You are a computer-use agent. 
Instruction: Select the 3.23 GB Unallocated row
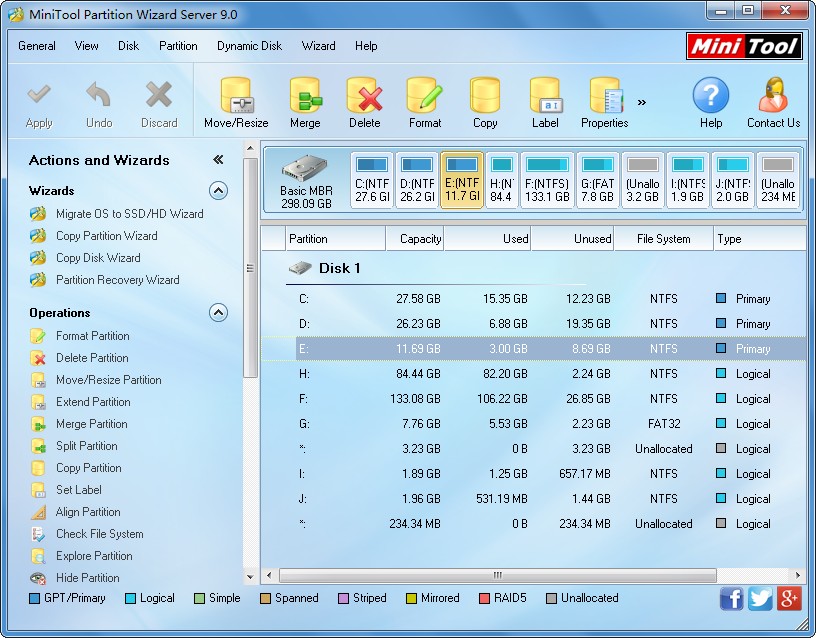point(533,449)
